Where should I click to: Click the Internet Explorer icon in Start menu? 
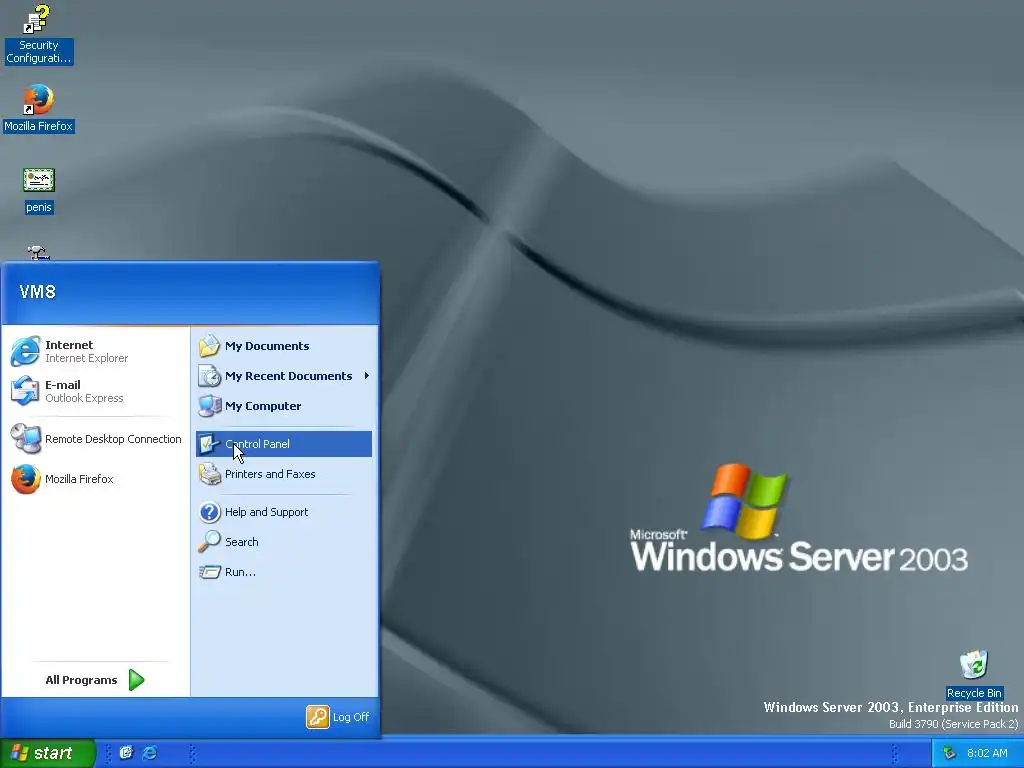25,351
